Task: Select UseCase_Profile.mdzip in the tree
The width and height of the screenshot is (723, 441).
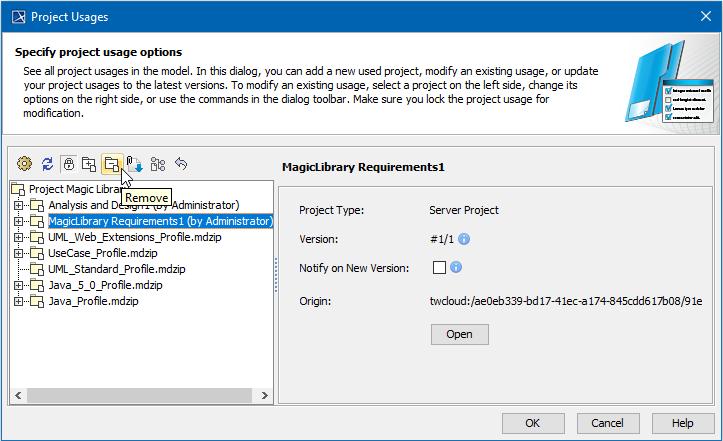Action: pos(102,253)
